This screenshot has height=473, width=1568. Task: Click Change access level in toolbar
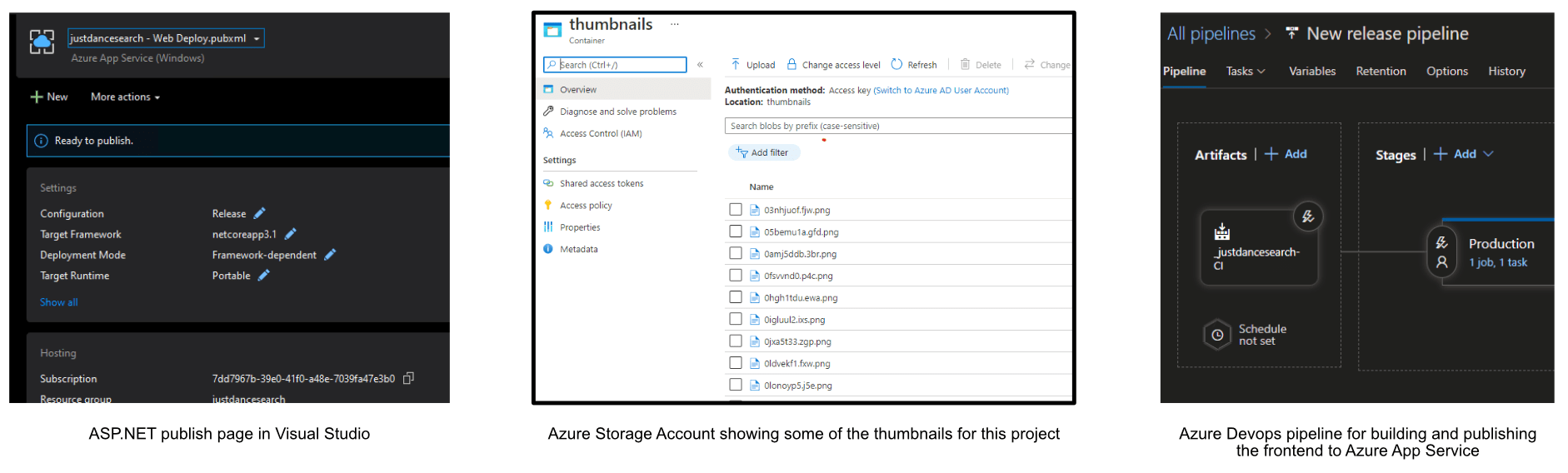point(833,64)
